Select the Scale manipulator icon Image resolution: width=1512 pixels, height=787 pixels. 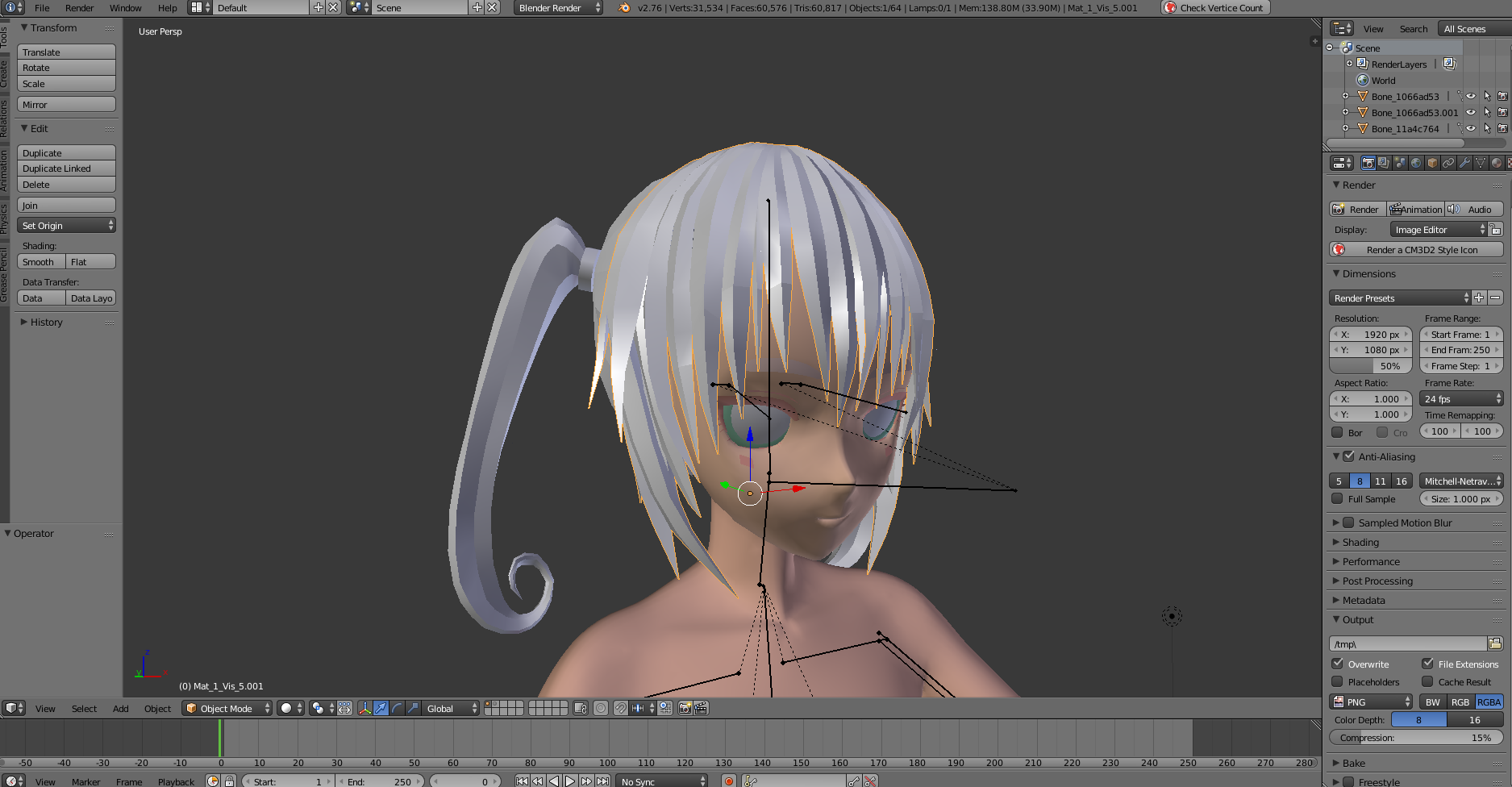[413, 708]
